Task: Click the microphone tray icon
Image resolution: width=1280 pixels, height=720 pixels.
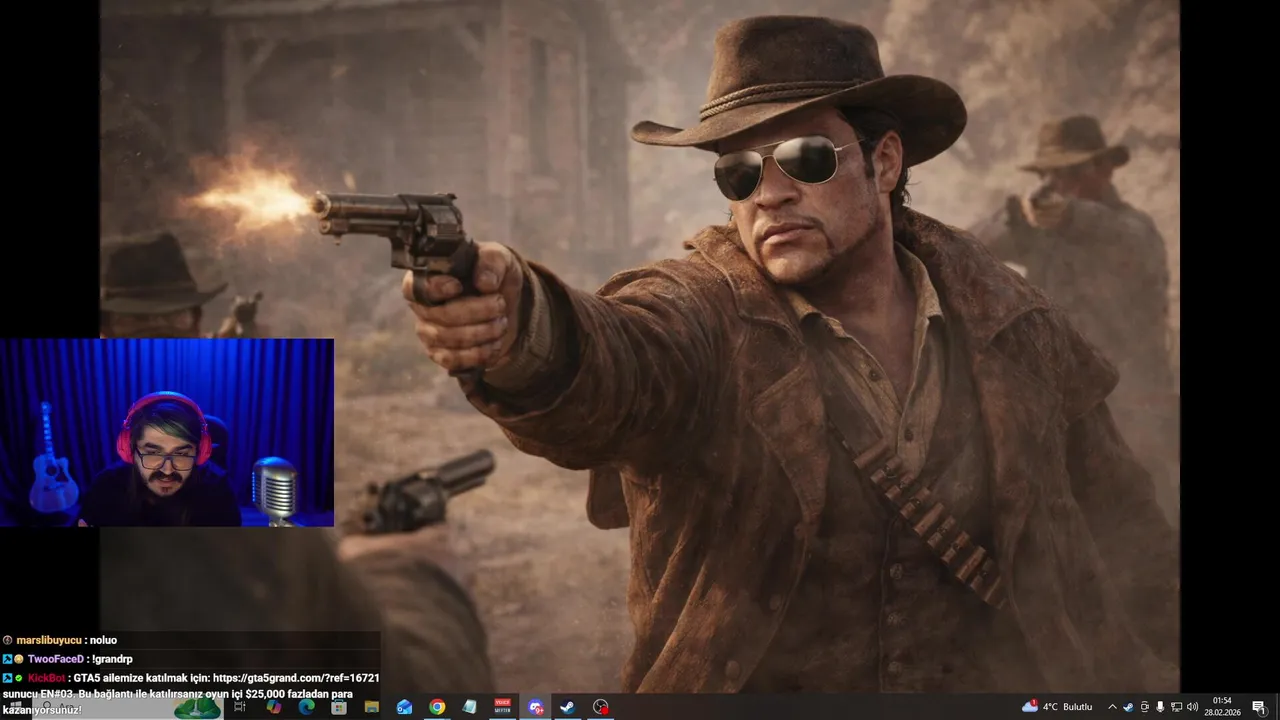Action: (1160, 707)
